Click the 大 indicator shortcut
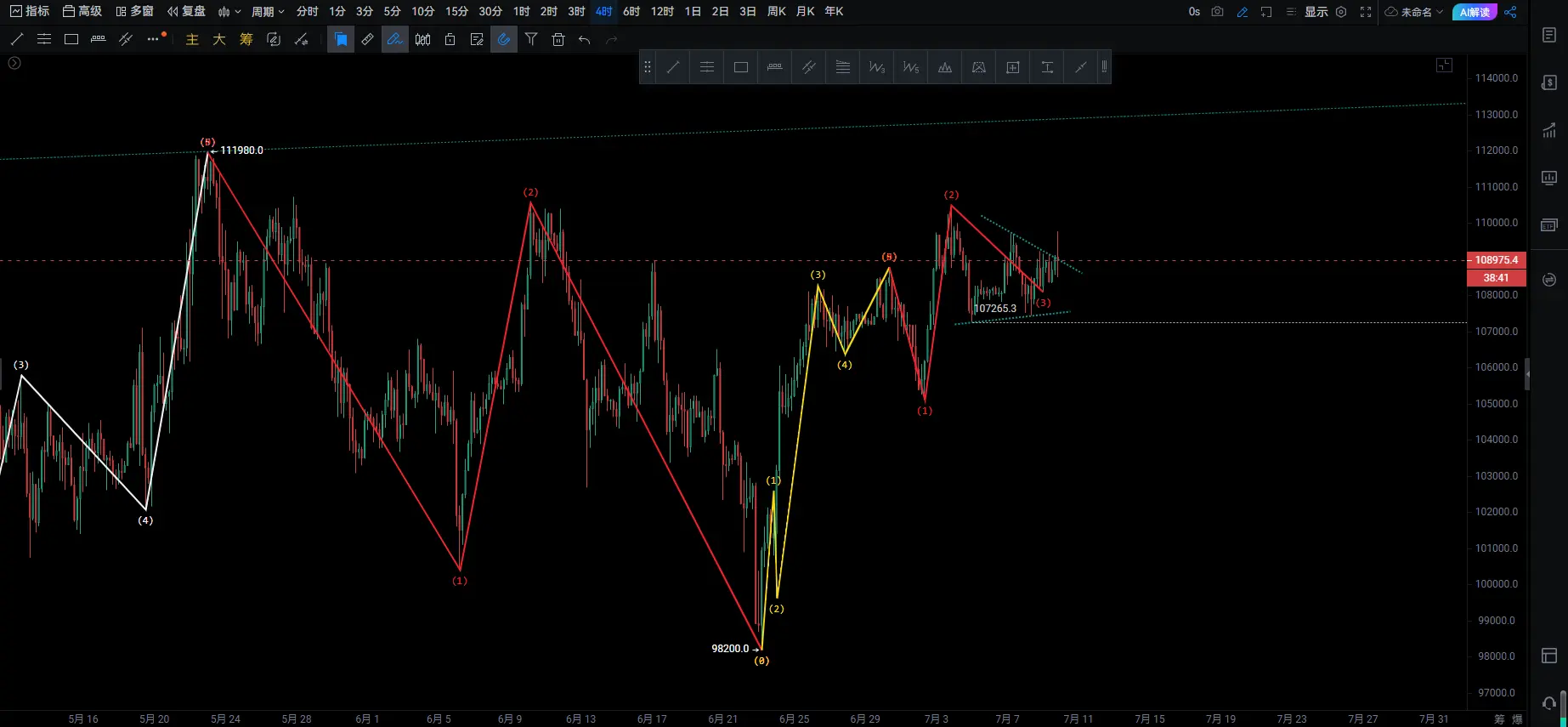This screenshot has height=727, width=1568. (219, 39)
